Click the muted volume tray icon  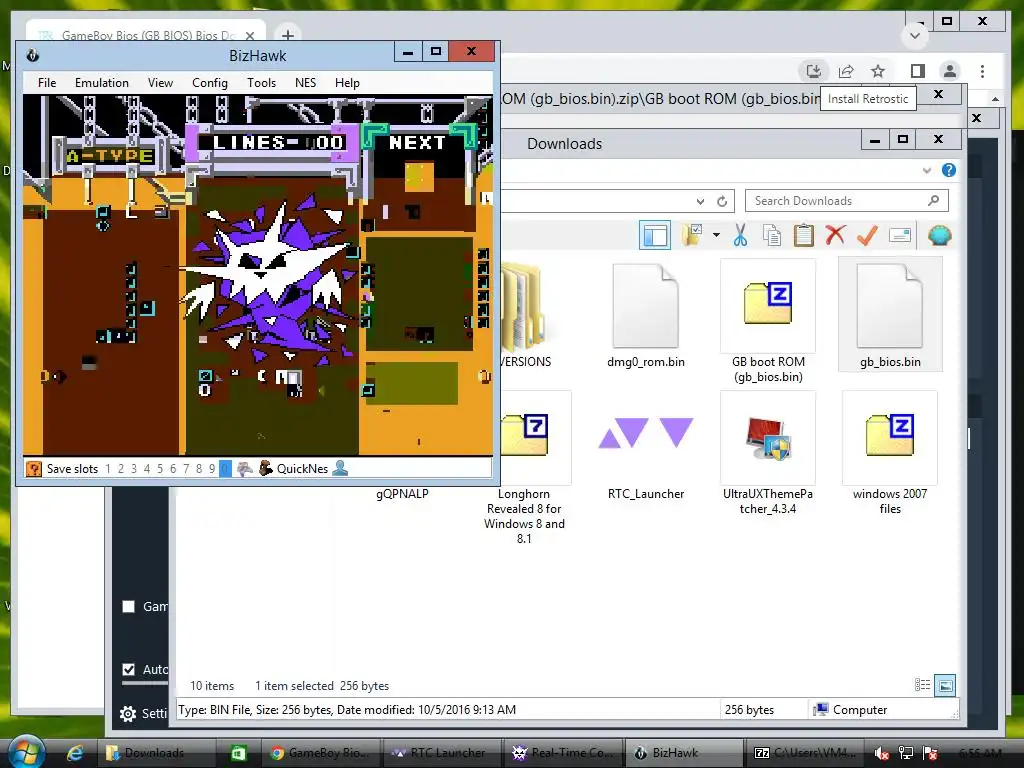882,754
